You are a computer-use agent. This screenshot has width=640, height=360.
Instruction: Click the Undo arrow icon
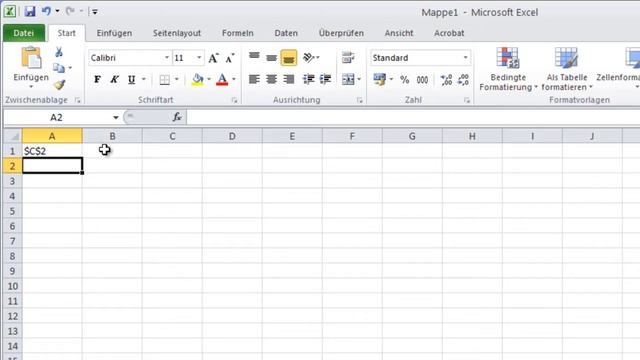coord(46,11)
